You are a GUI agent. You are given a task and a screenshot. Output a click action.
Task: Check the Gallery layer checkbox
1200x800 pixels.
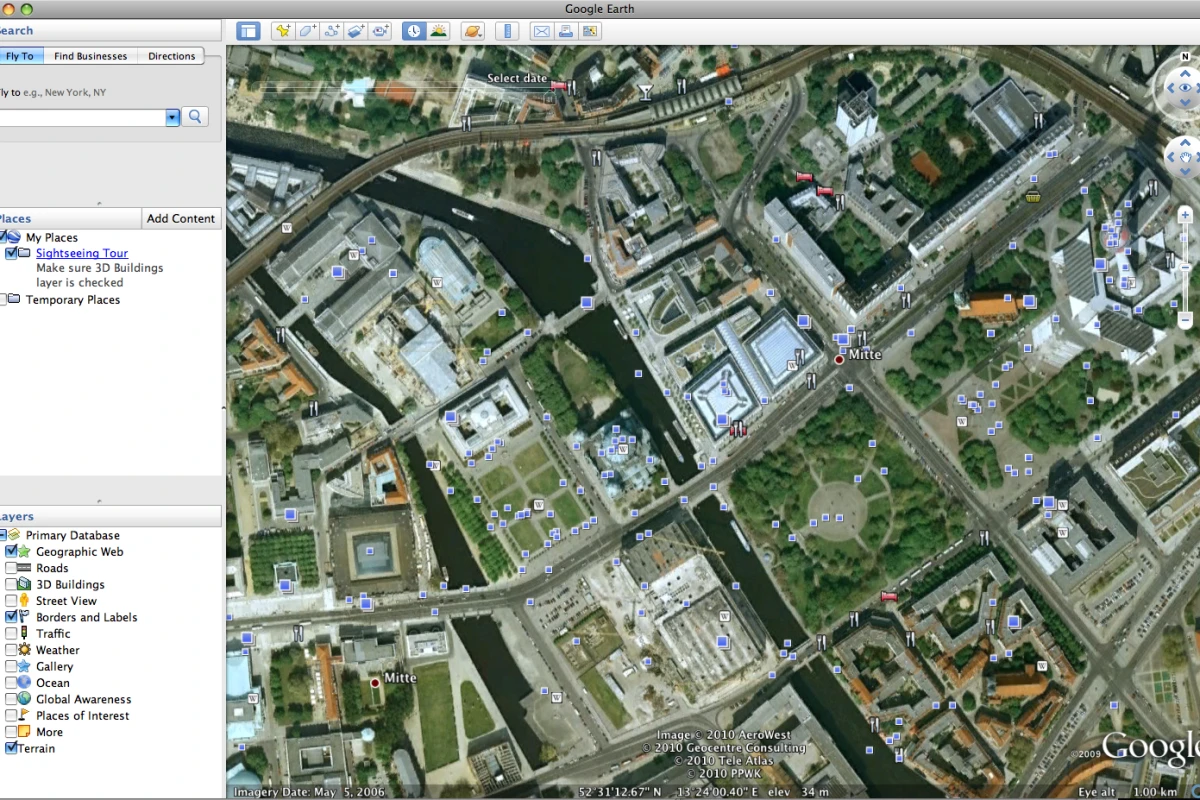pos(12,666)
